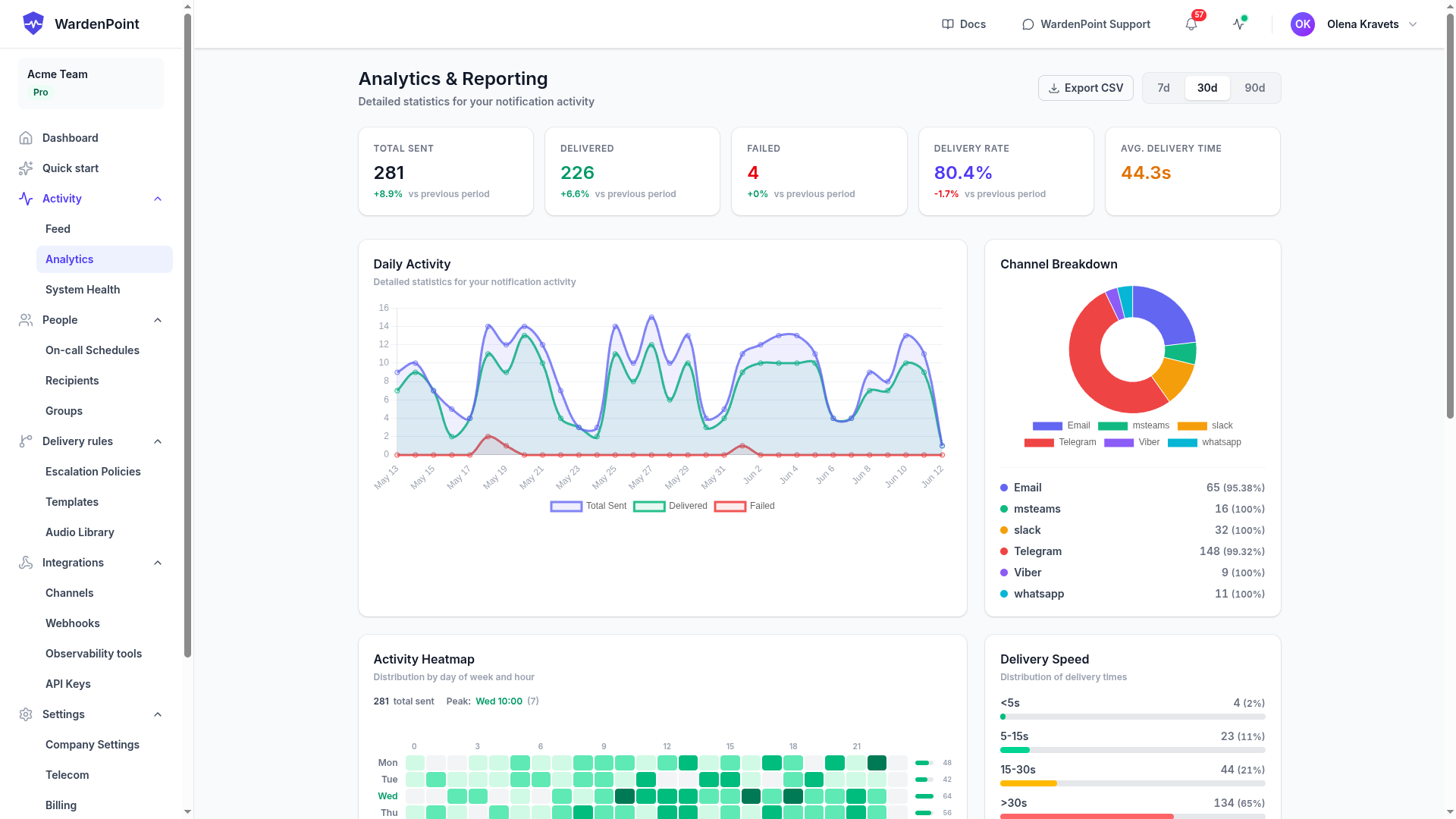Screen dimensions: 1456x819
Task: Open Audio Library
Action: (105, 532)
